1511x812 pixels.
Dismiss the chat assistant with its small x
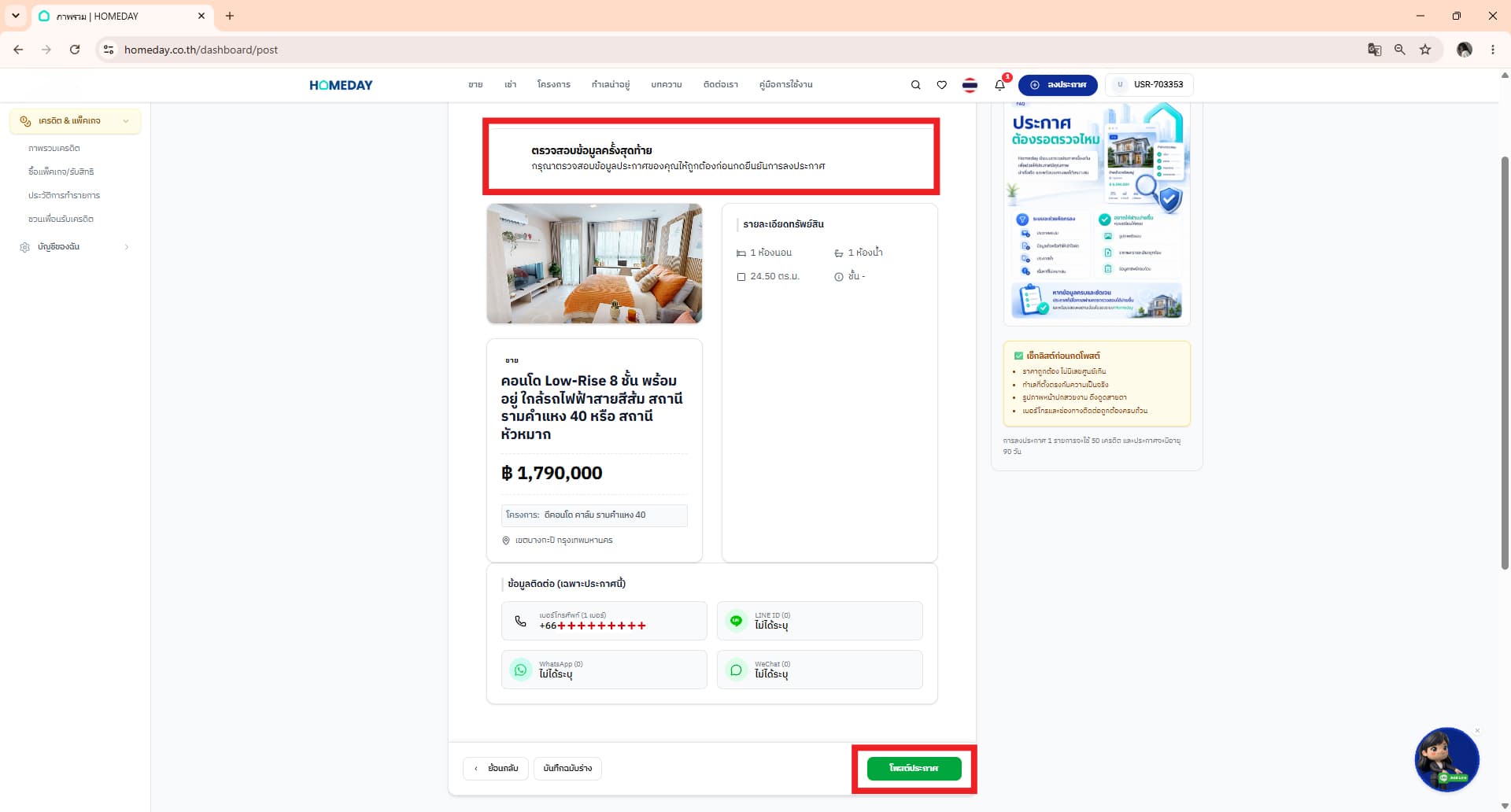tap(1477, 731)
